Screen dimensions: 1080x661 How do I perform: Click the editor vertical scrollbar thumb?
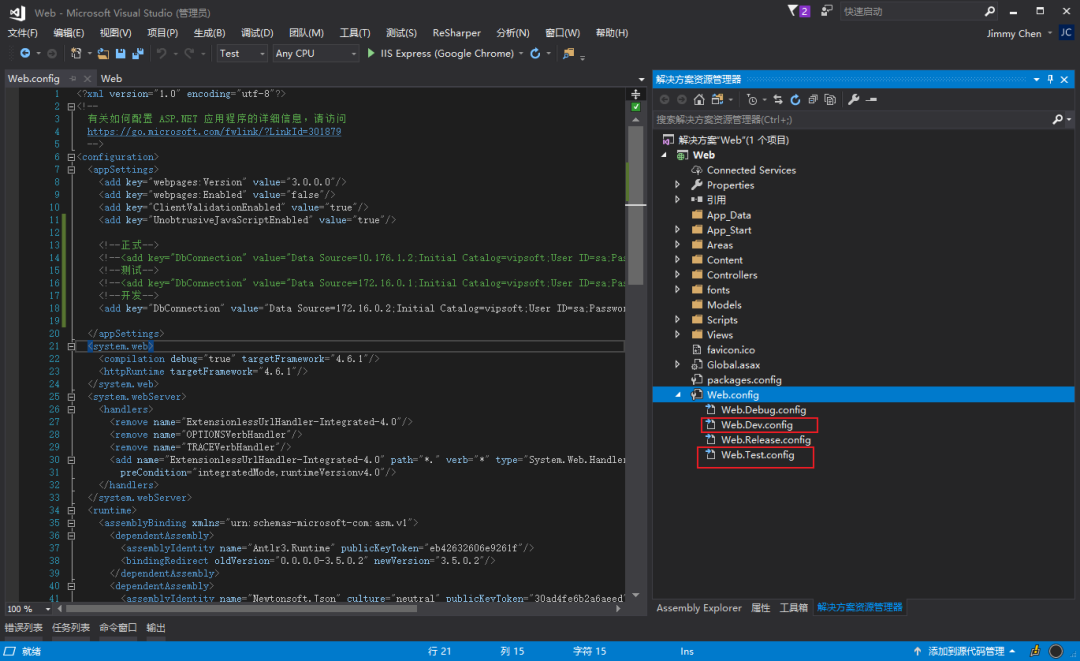[x=636, y=206]
